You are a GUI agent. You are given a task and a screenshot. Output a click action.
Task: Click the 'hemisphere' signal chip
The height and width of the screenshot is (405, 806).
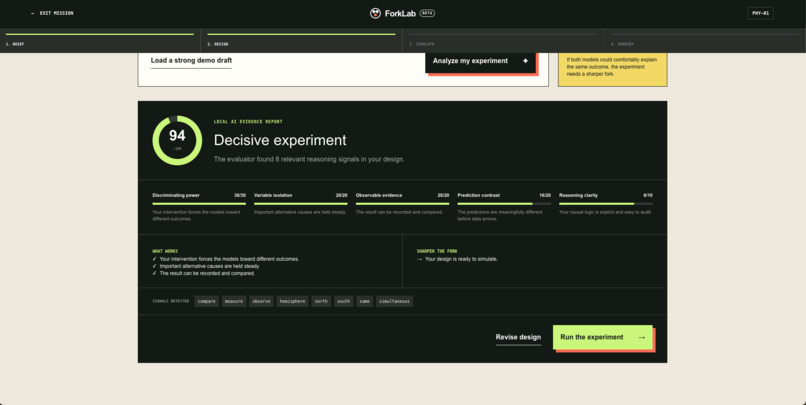tap(292, 302)
